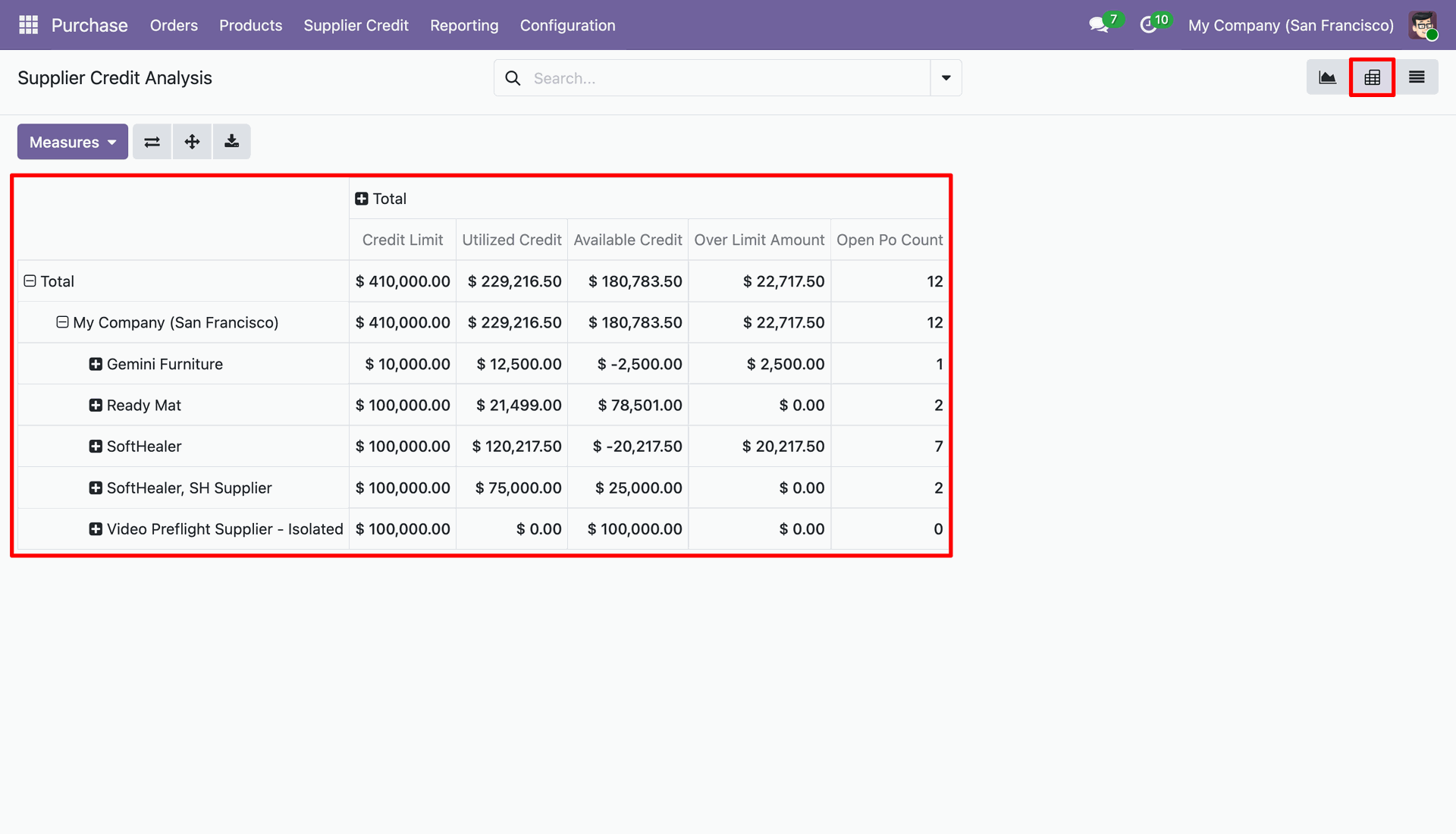Sort by Over Limit Amount column header

click(759, 240)
